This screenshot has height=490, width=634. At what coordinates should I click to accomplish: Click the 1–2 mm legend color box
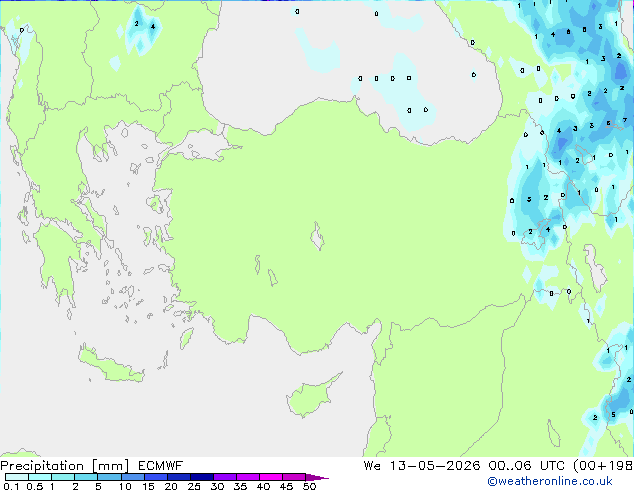click(63, 477)
